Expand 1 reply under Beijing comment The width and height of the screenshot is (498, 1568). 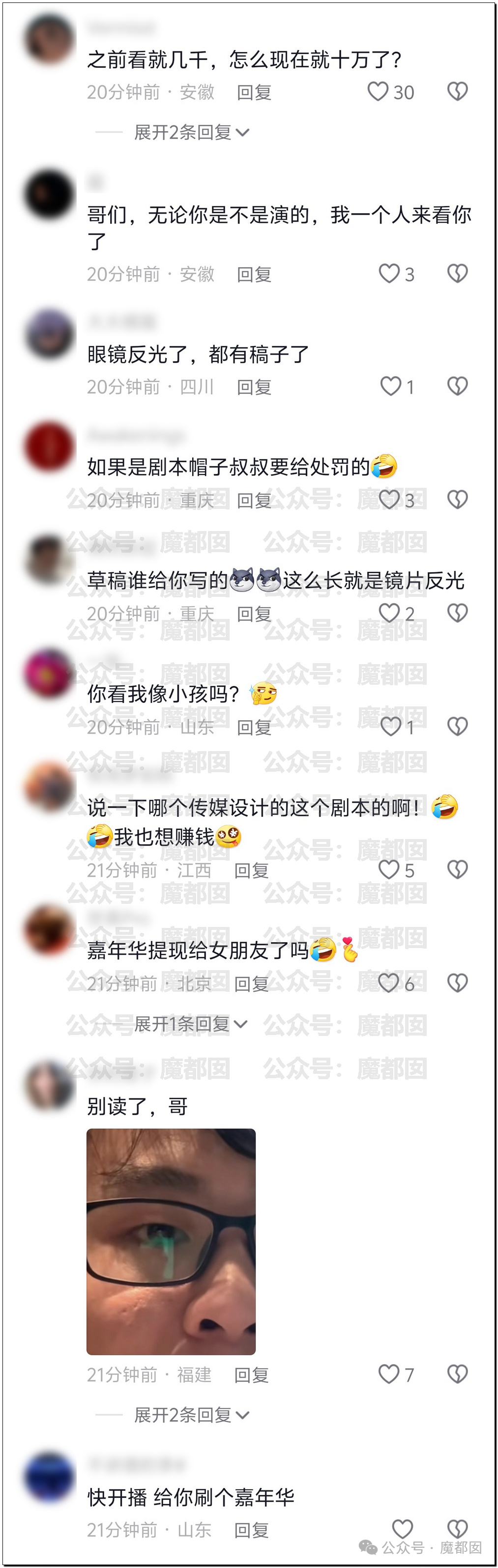(x=191, y=1024)
